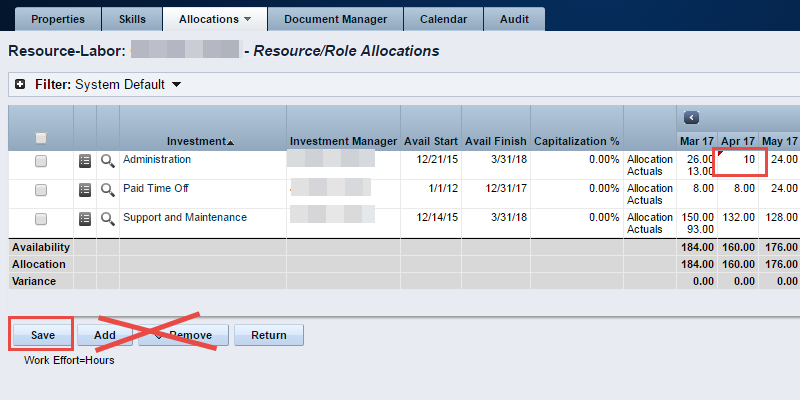
Task: Toggle the select-all checkbox in table header
Action: (41, 138)
